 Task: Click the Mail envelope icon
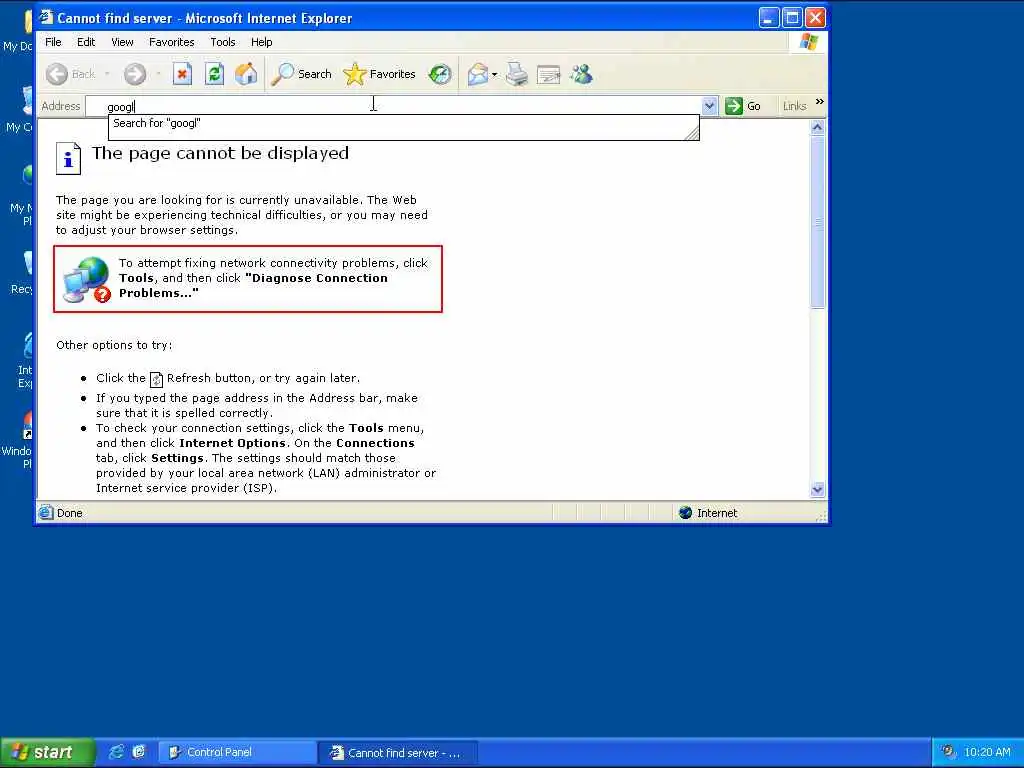click(478, 74)
